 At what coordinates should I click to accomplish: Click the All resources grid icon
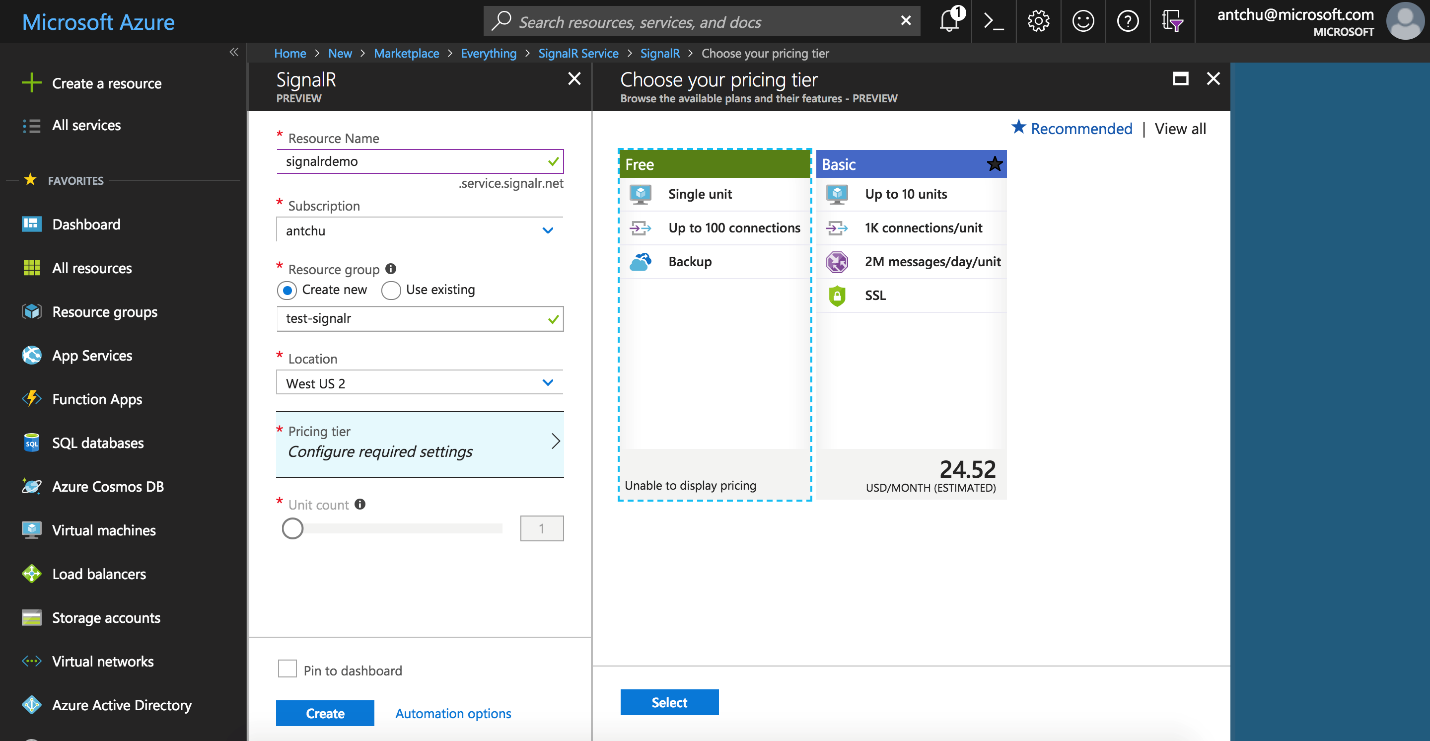32,268
